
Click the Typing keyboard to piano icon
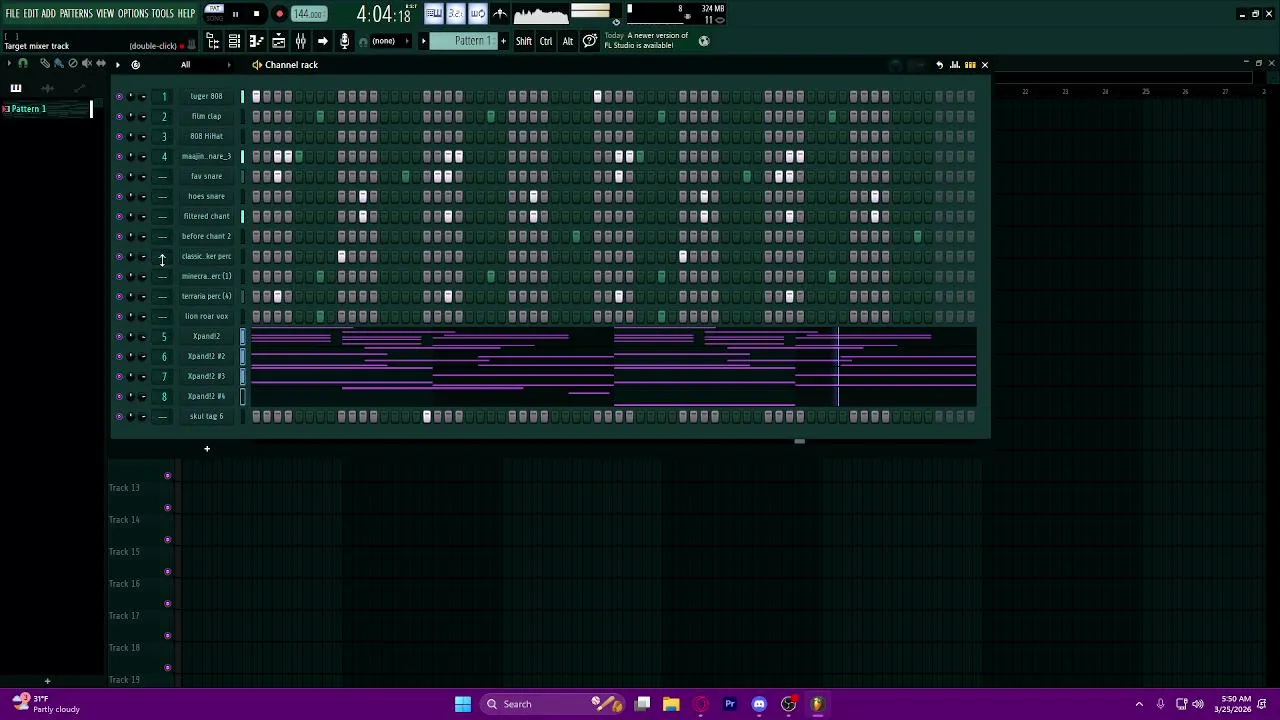pyautogui.click(x=435, y=14)
